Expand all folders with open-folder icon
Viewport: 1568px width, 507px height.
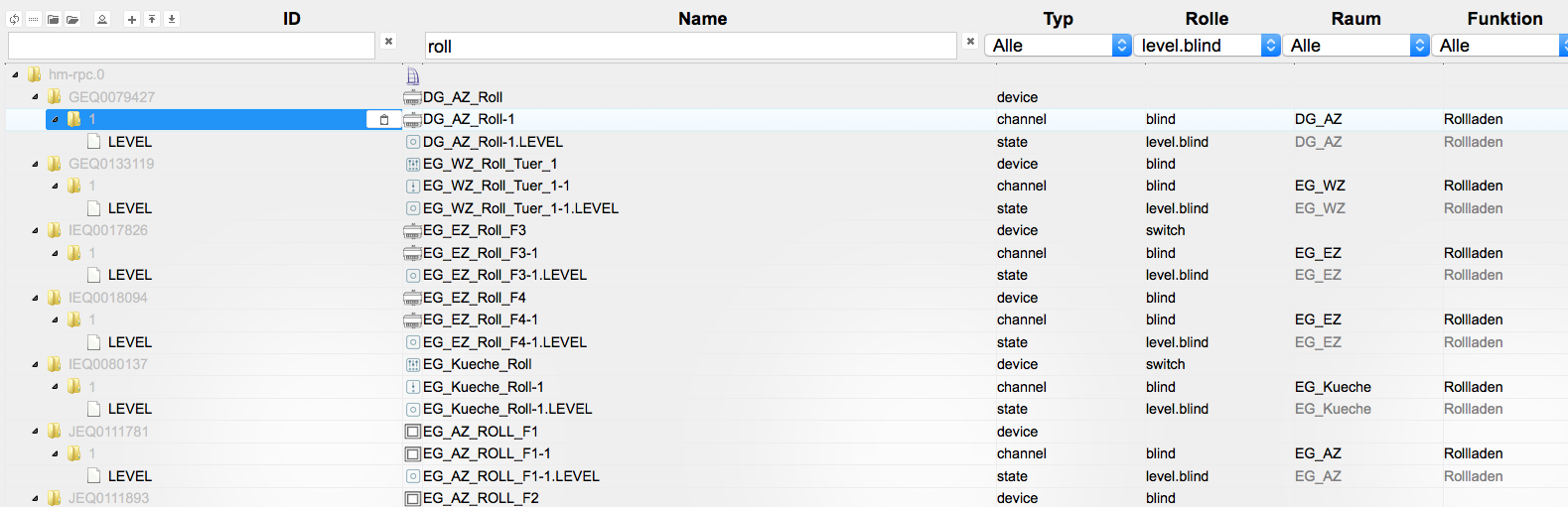point(73,19)
